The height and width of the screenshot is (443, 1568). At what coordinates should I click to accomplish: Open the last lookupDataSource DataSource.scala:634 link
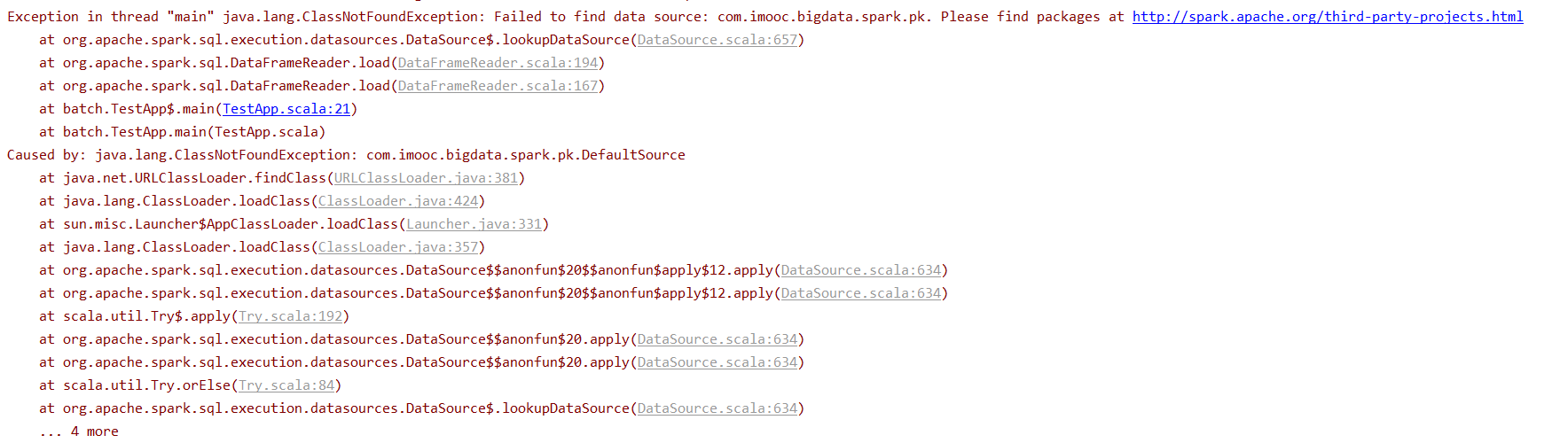pos(717,408)
